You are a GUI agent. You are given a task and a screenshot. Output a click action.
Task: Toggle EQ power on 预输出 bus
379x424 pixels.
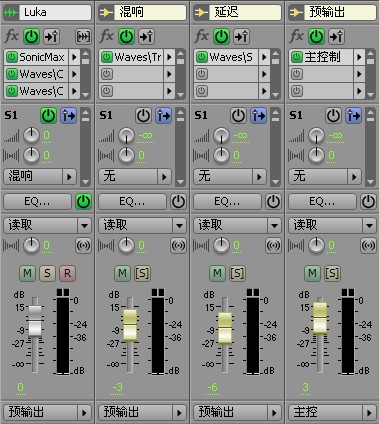click(x=368, y=202)
